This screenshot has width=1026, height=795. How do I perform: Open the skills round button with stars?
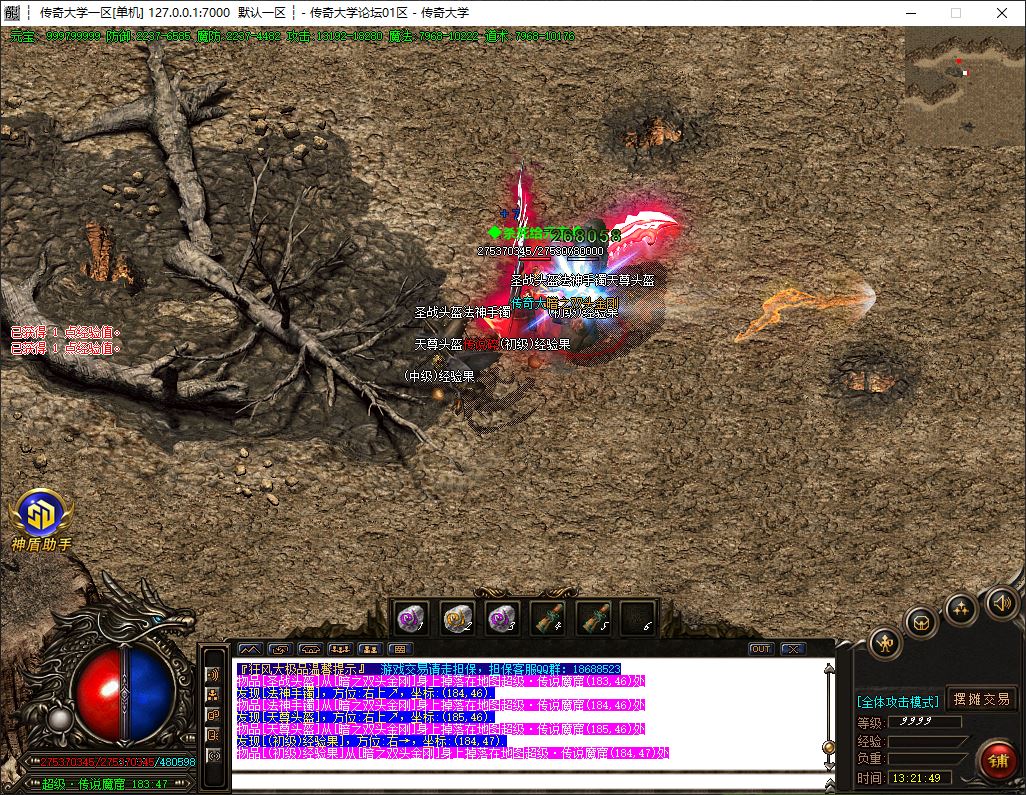[x=961, y=609]
